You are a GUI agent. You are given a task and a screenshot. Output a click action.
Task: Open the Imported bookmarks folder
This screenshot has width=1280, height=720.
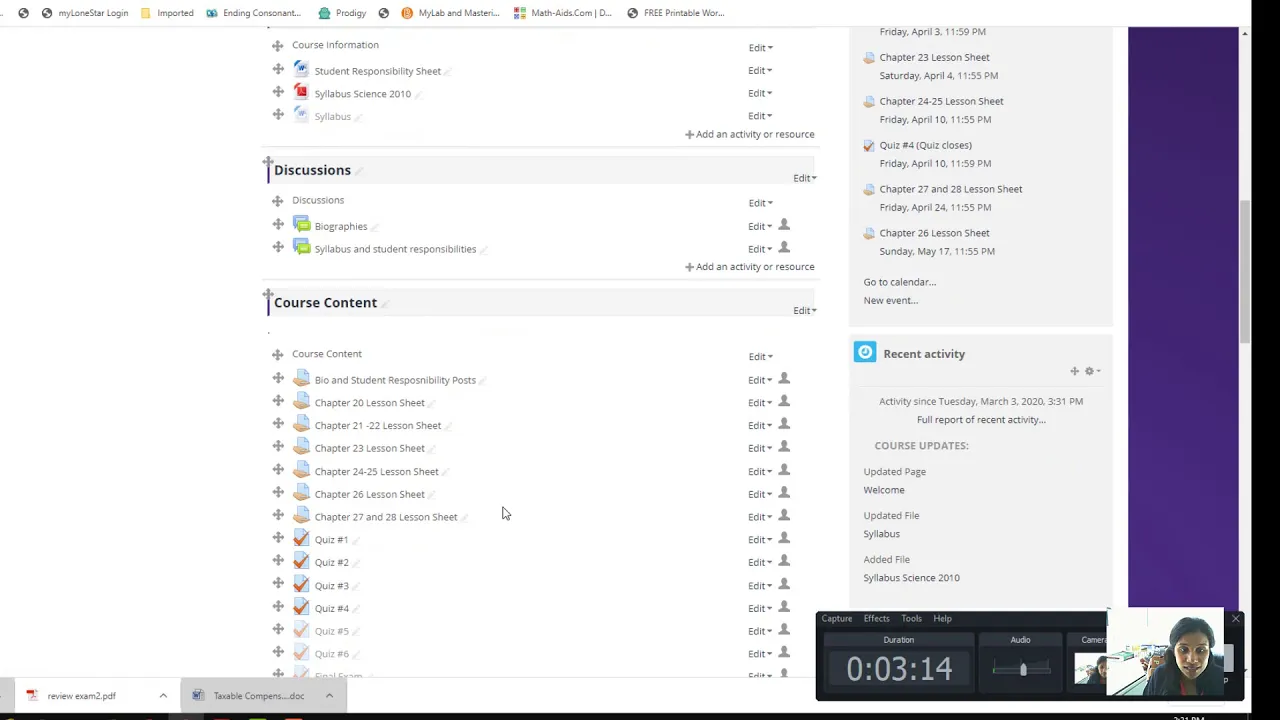pyautogui.click(x=167, y=13)
